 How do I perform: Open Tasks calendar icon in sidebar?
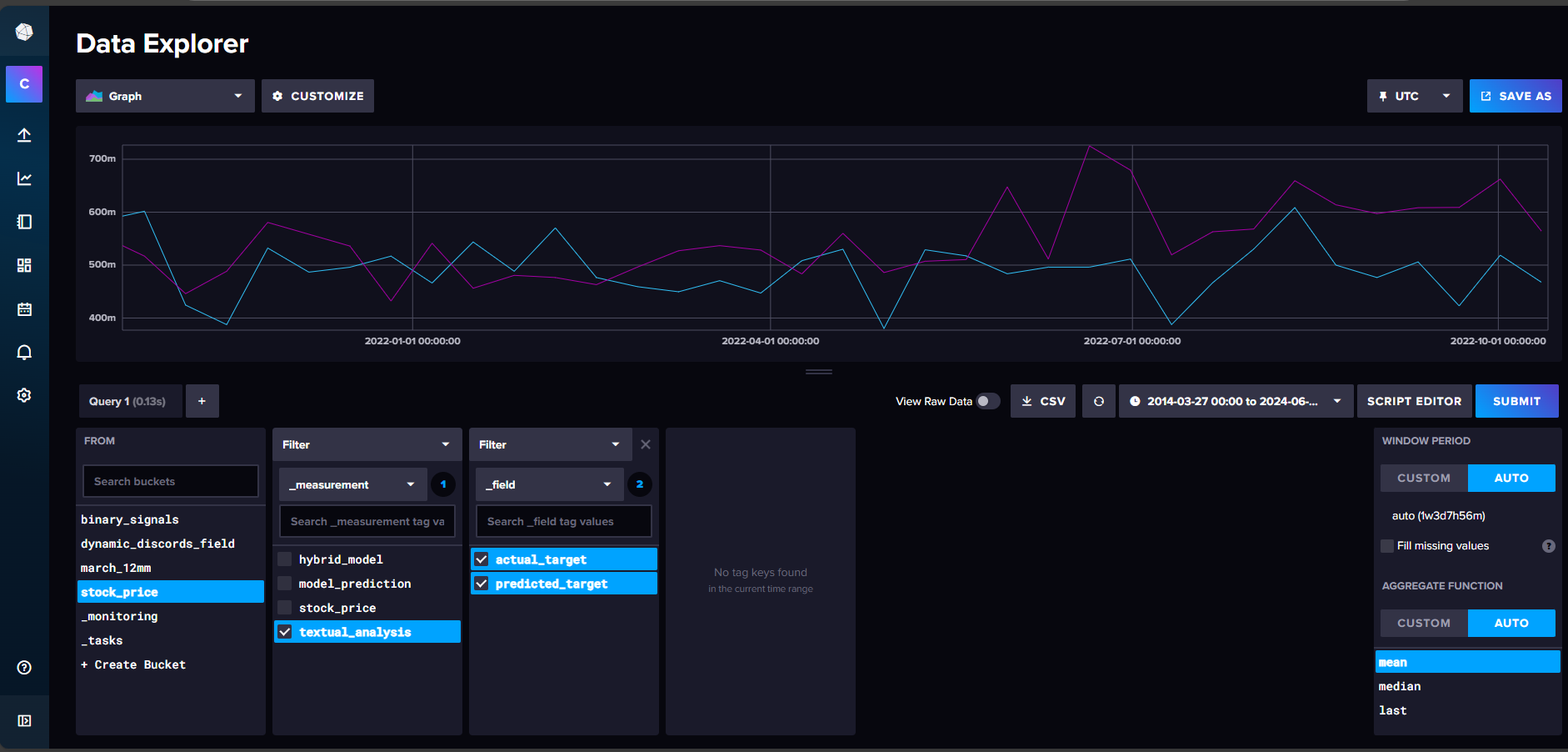click(x=24, y=309)
